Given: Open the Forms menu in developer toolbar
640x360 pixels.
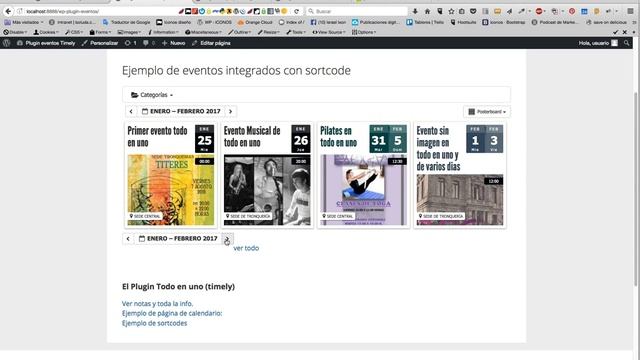Looking at the screenshot, I should (x=100, y=32).
